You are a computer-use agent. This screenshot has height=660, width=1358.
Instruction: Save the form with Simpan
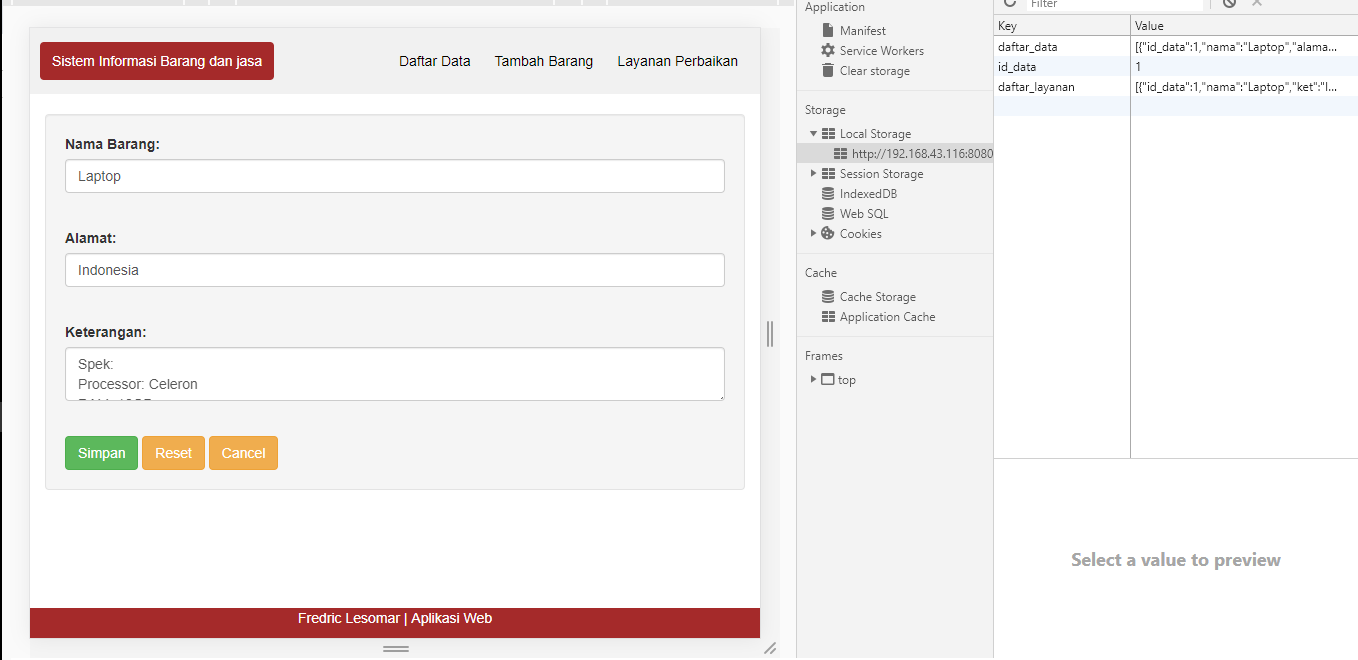tap(101, 453)
